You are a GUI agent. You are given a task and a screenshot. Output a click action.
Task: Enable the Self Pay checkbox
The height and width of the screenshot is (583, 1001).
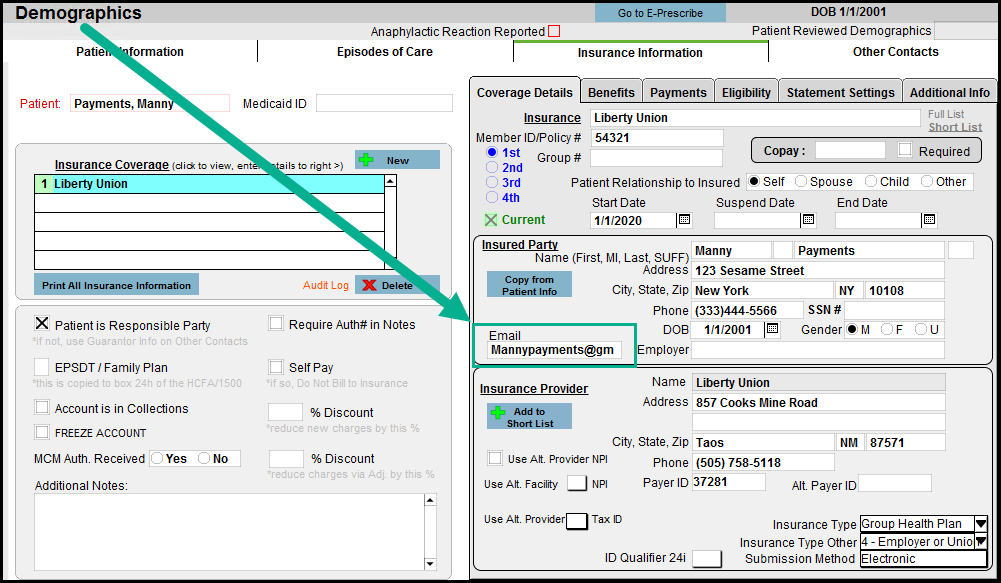click(x=276, y=367)
